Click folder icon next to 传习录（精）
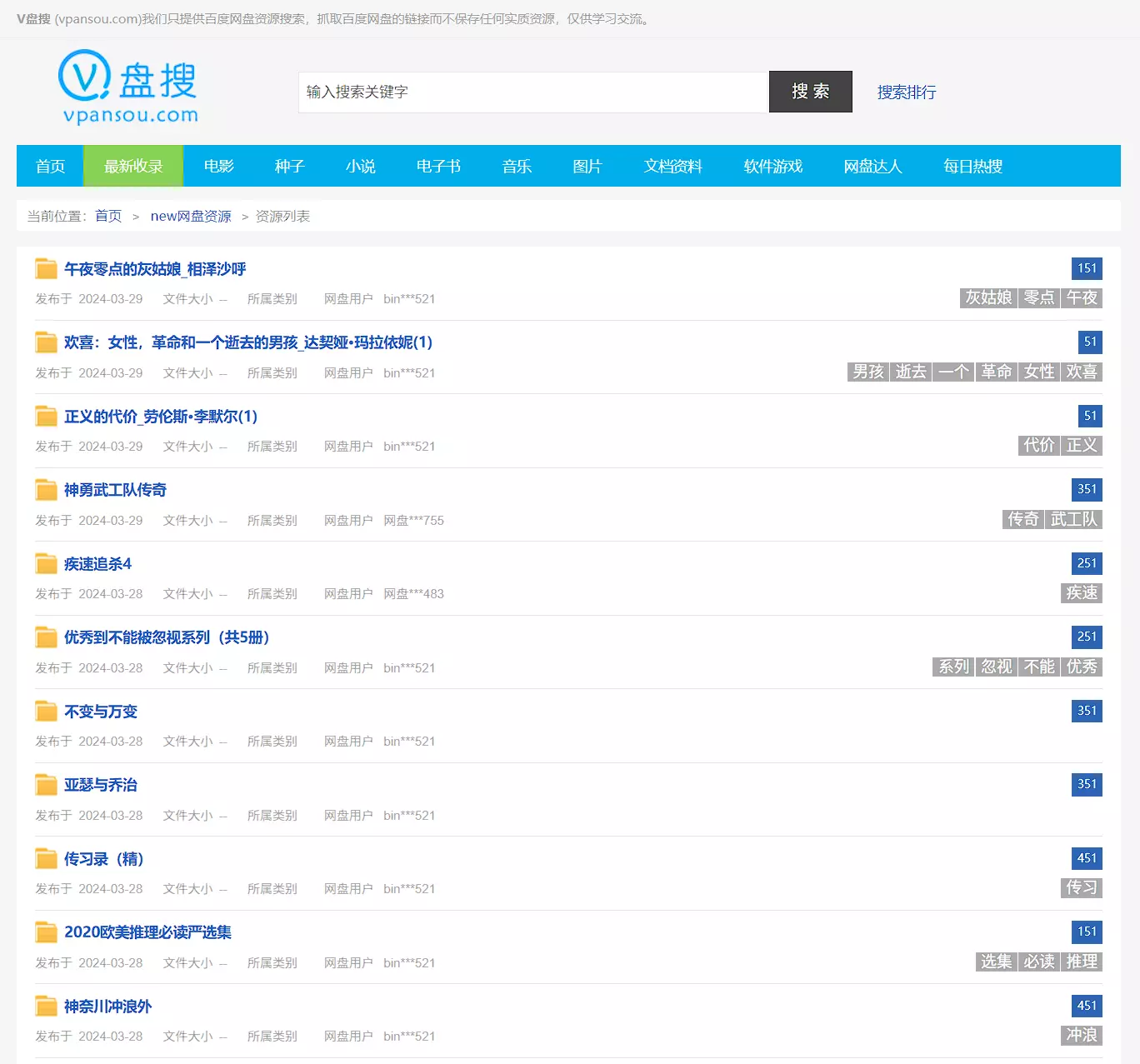 [x=46, y=859]
